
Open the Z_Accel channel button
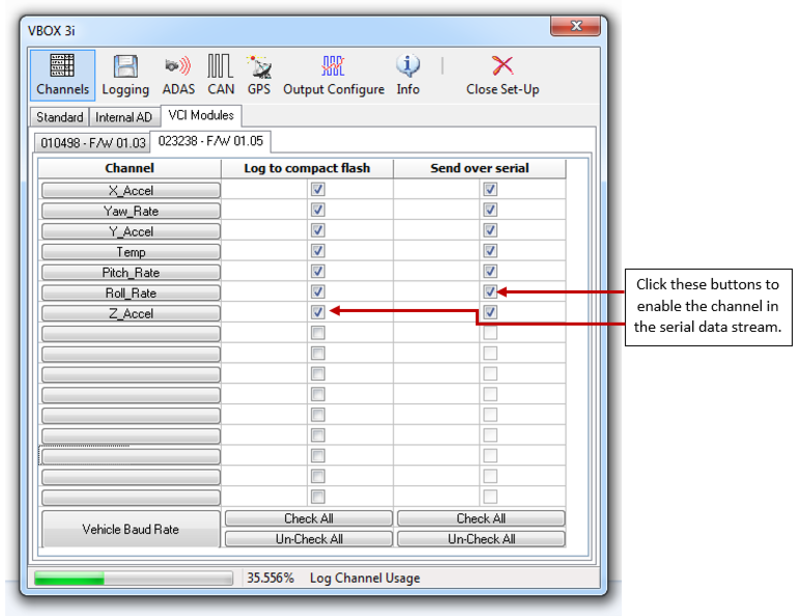[131, 313]
